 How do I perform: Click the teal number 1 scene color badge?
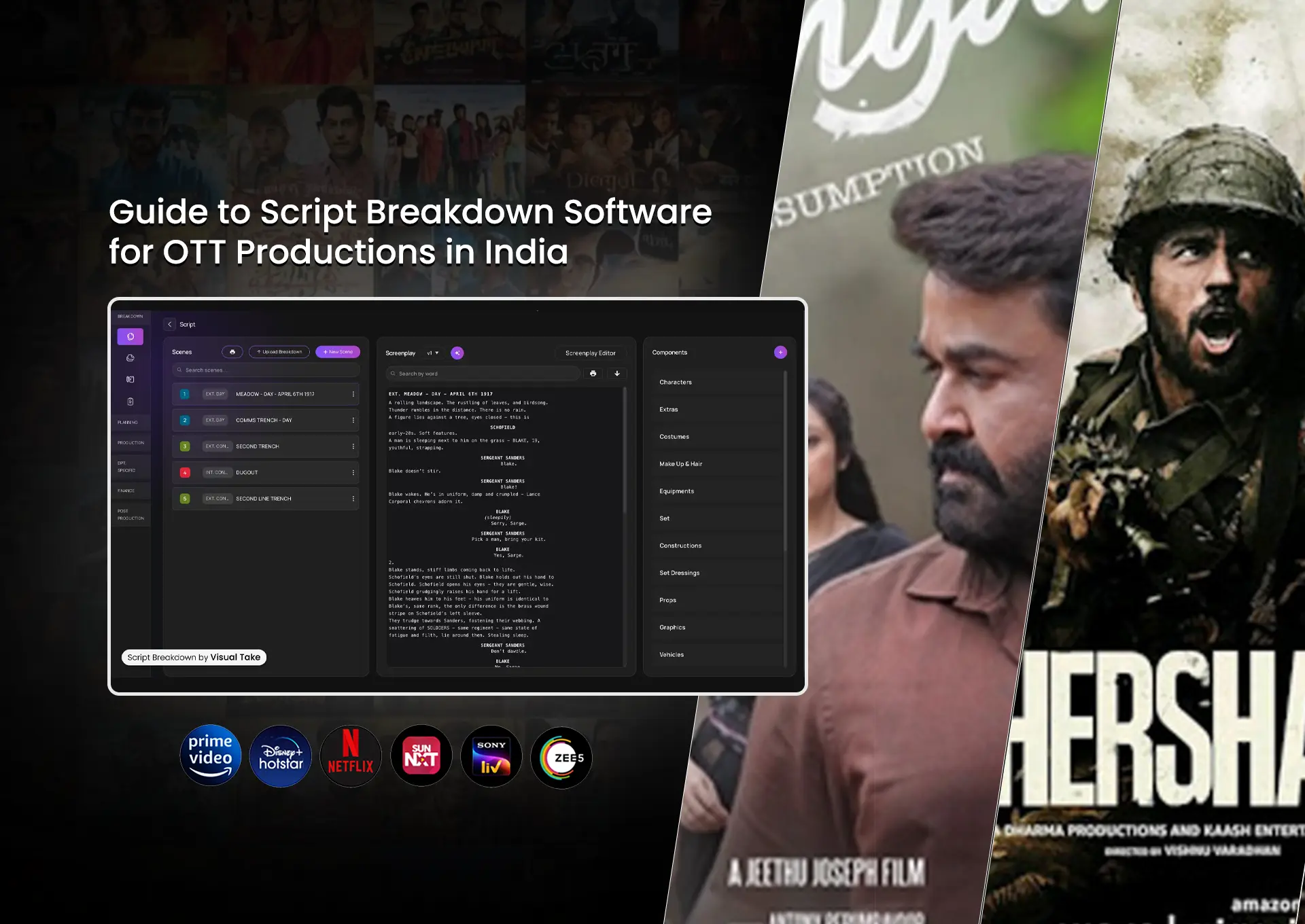coord(184,394)
